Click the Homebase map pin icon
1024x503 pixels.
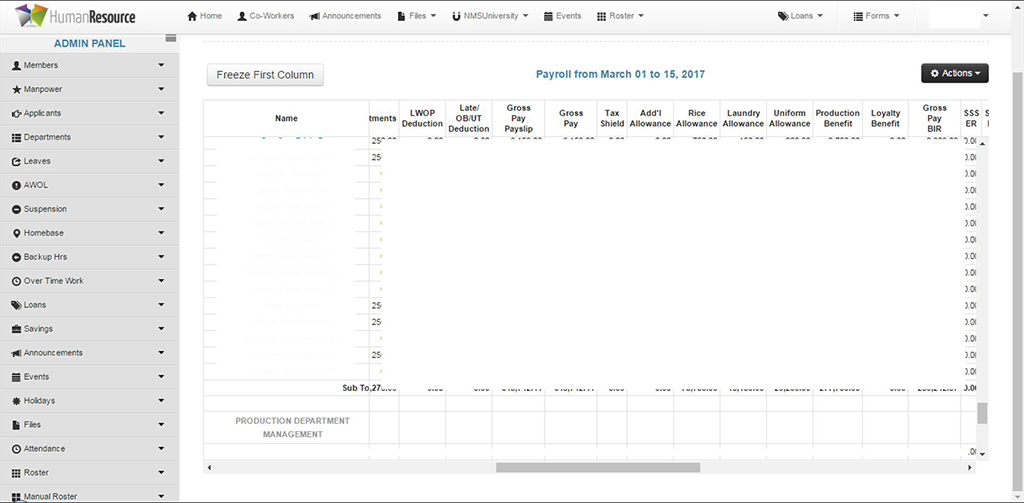click(x=17, y=233)
